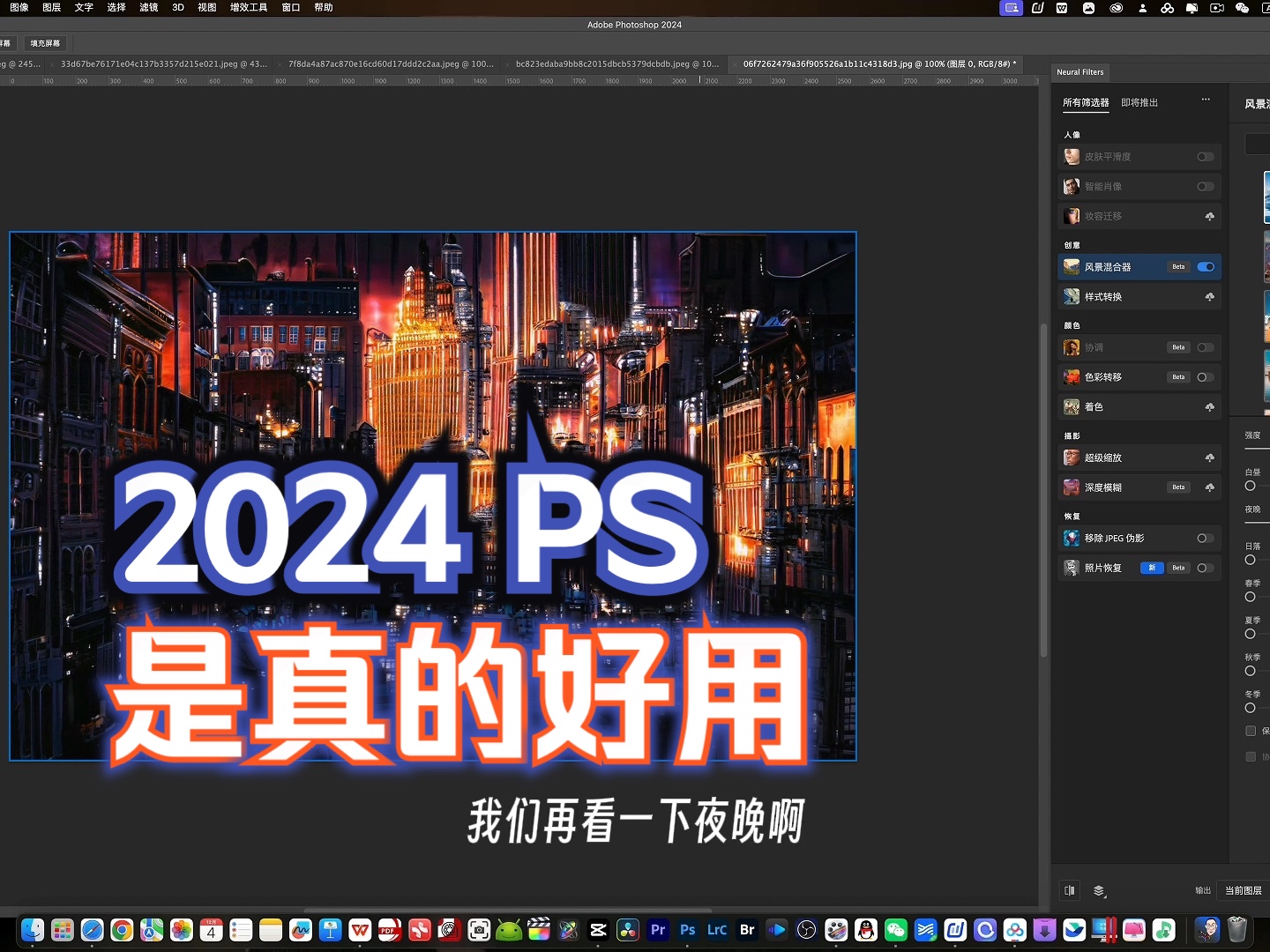Open Lightroom Classic from the Dock
Image resolution: width=1270 pixels, height=952 pixels.
(717, 930)
